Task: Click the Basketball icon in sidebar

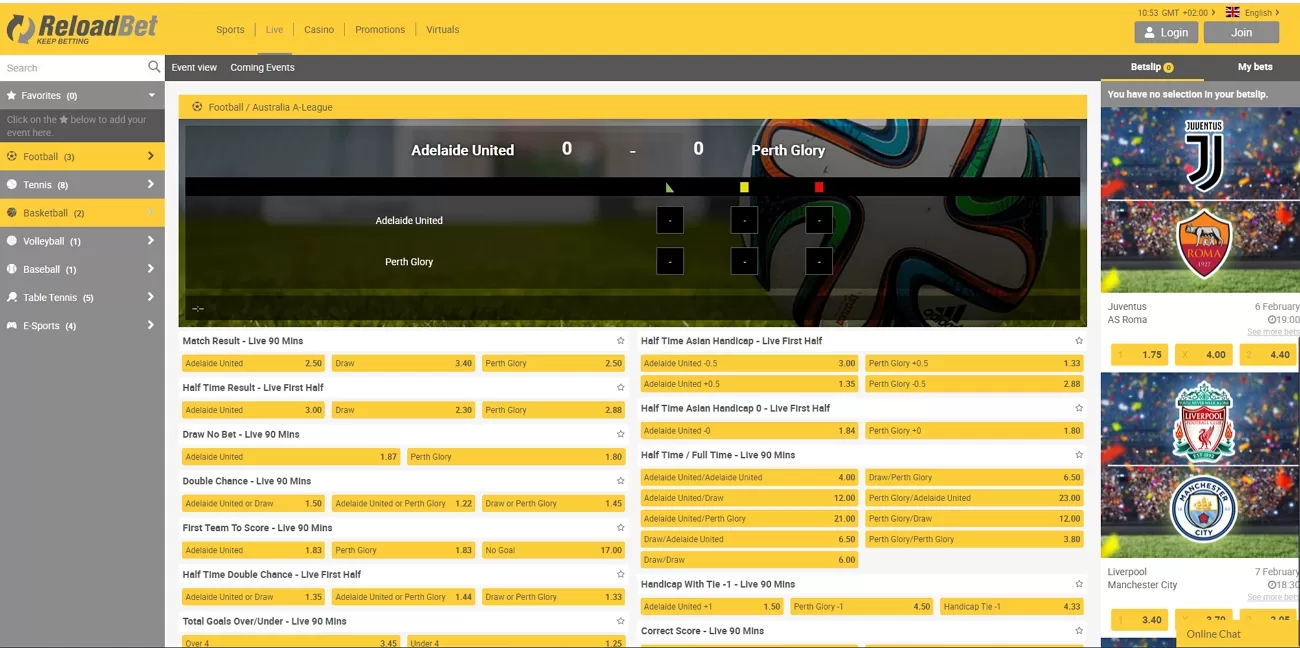Action: coord(12,212)
